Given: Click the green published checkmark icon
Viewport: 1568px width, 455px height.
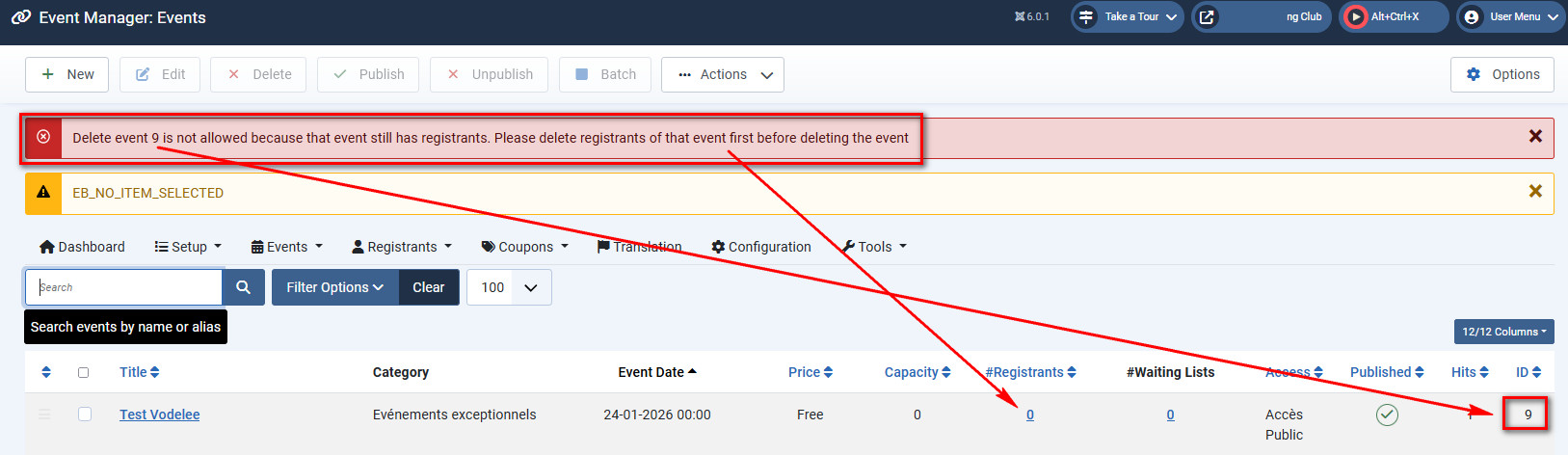Looking at the screenshot, I should coord(1386,415).
